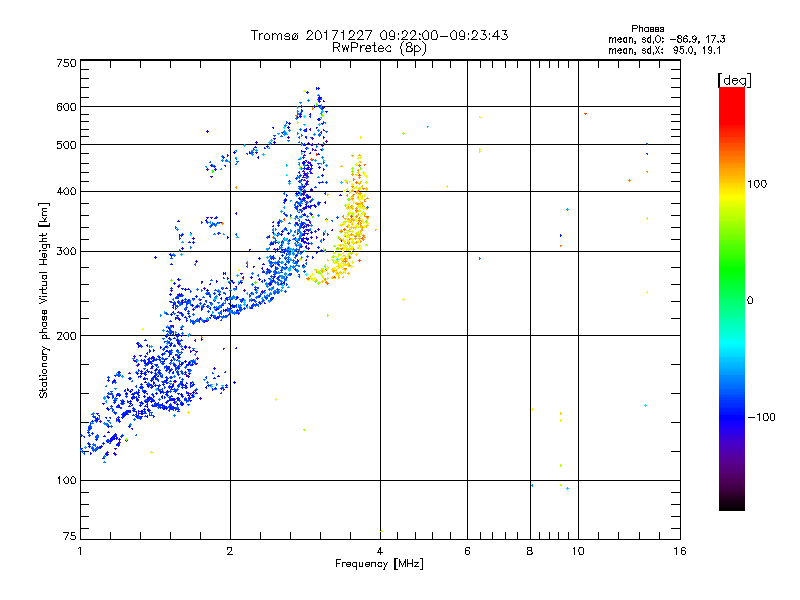The image size is (800, 600).
Task: Click the x-axis tick label '6'
Action: tap(467, 551)
